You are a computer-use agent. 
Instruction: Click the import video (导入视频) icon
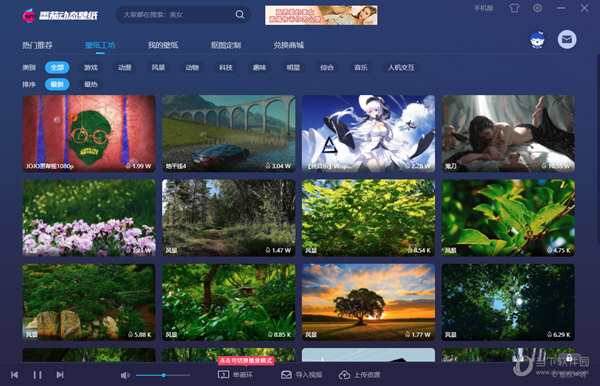coord(286,375)
